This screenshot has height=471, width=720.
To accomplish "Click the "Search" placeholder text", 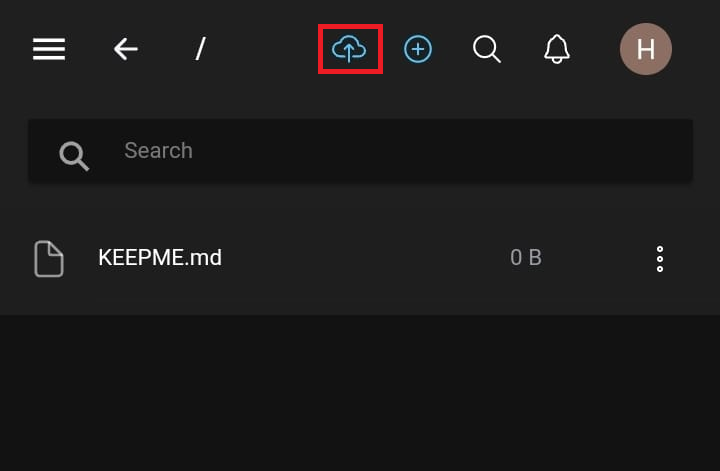I will 158,151.
